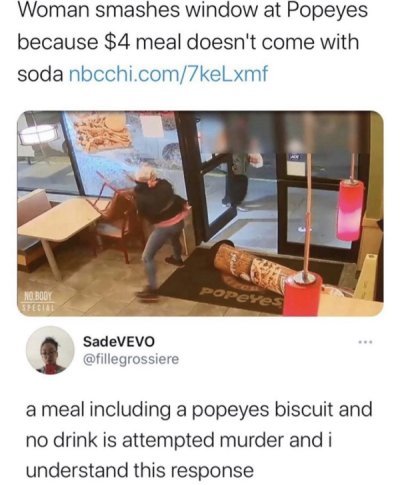Screen dimensions: 400x485
Task: Click the yellow wet floor sign
Action: [x=367, y=276]
